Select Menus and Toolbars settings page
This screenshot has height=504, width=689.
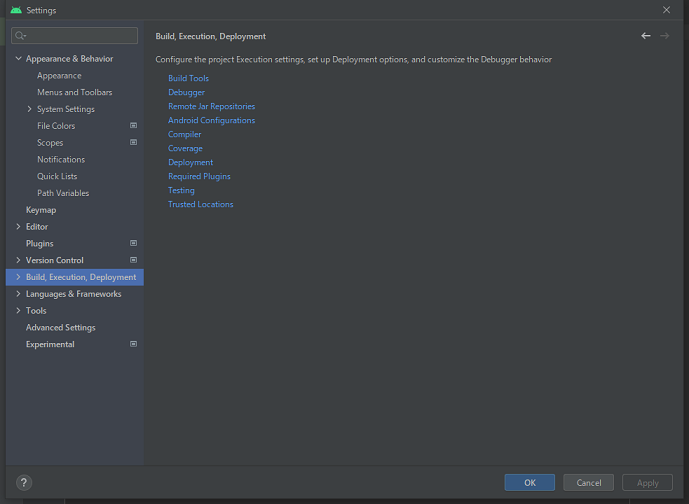(74, 93)
